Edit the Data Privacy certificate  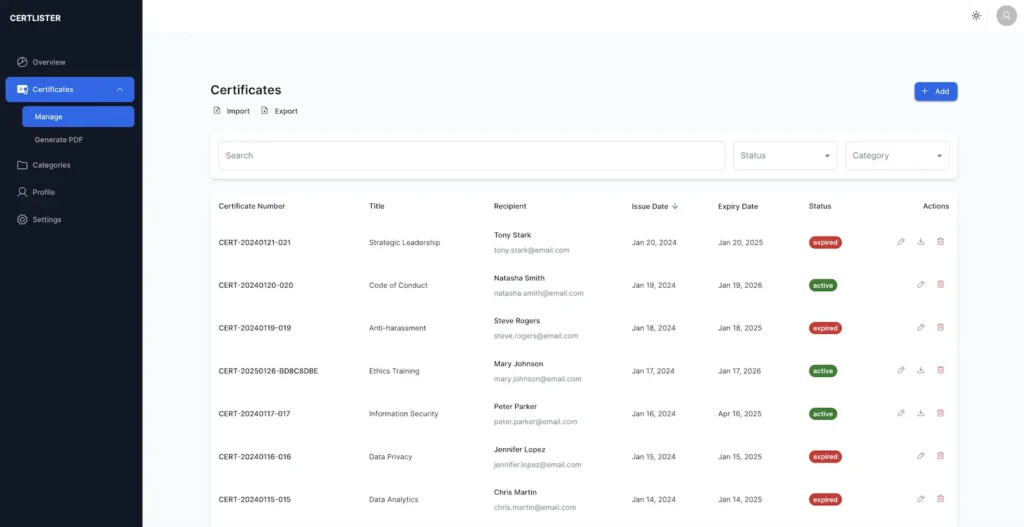921,456
